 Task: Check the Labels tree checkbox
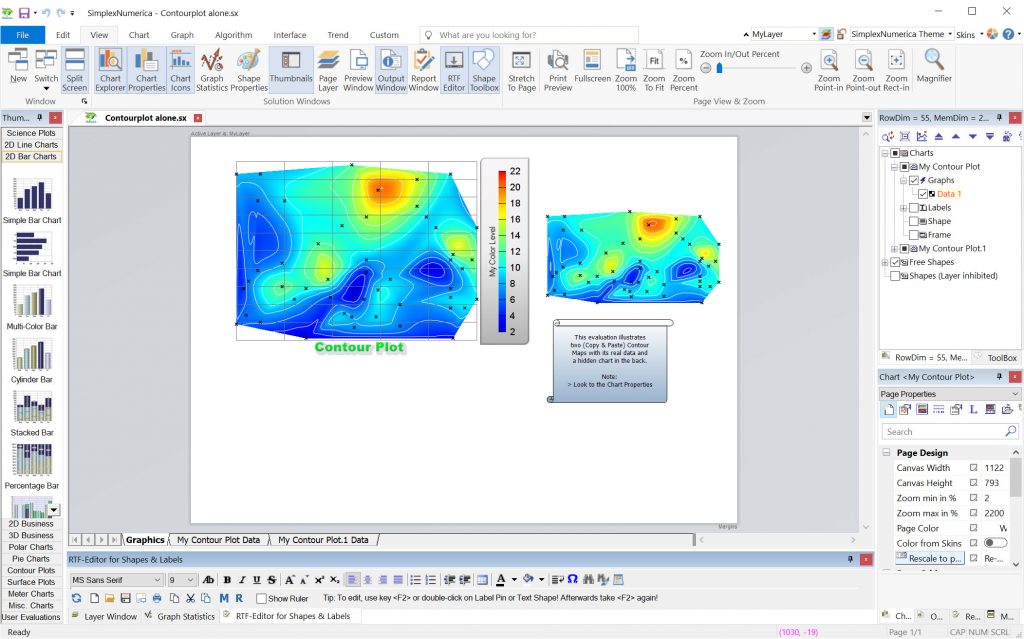pyautogui.click(x=914, y=208)
